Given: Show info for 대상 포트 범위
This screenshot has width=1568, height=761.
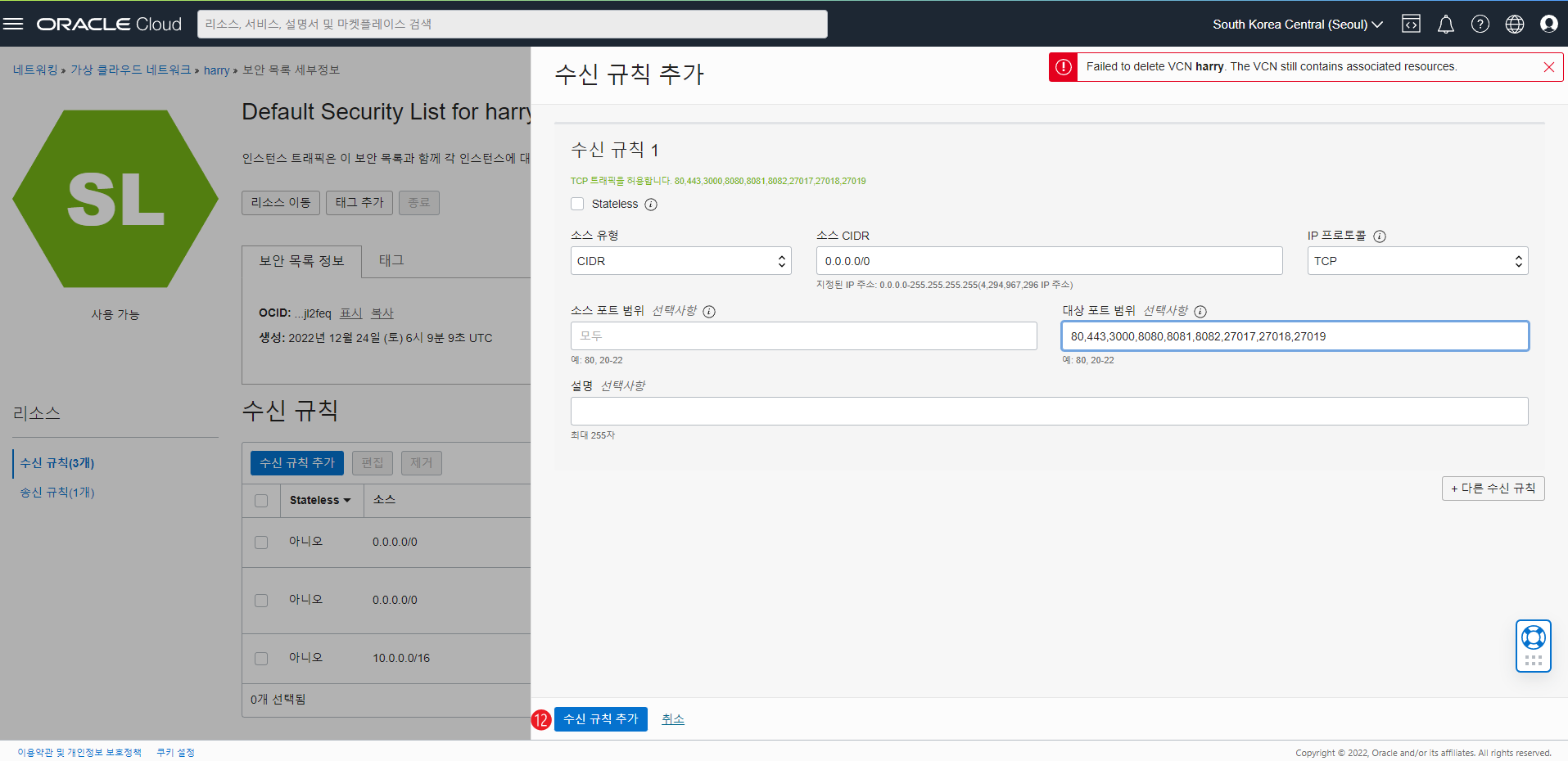Looking at the screenshot, I should click(x=1200, y=312).
